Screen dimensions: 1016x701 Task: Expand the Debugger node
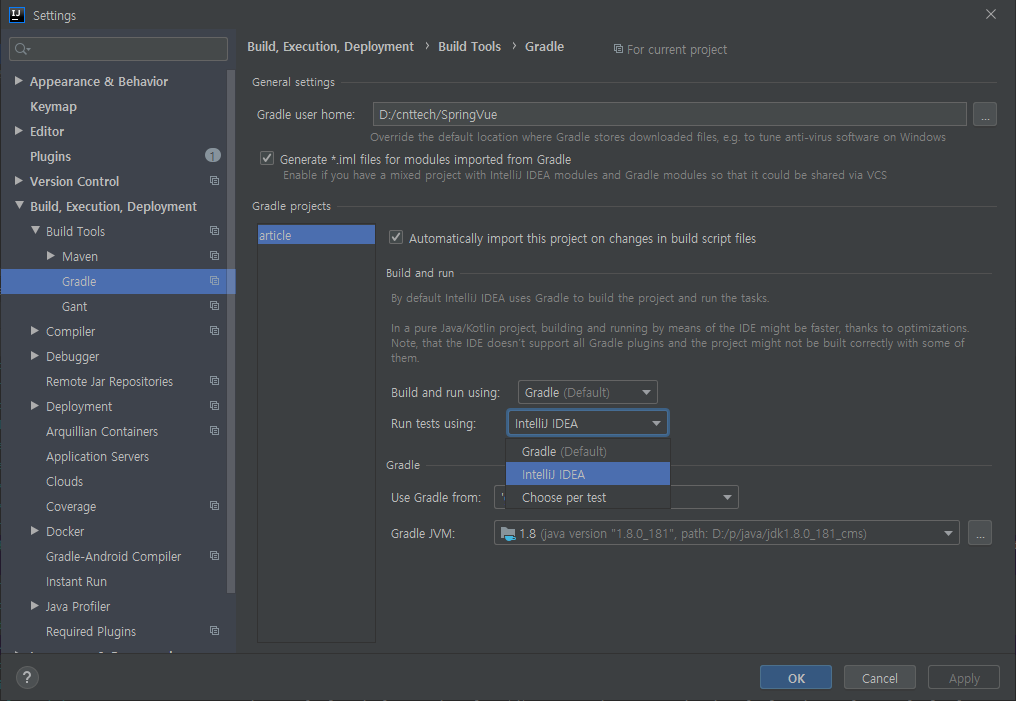click(35, 356)
